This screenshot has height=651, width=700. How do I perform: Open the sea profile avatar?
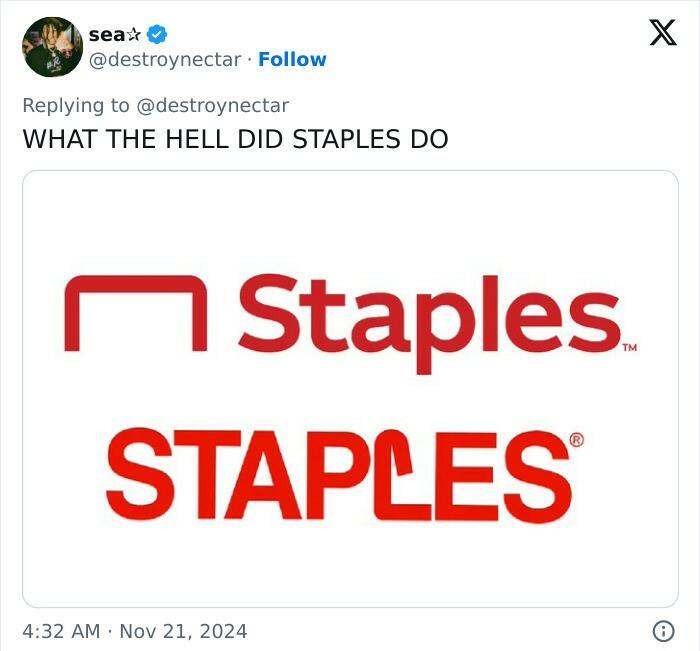tap(52, 47)
